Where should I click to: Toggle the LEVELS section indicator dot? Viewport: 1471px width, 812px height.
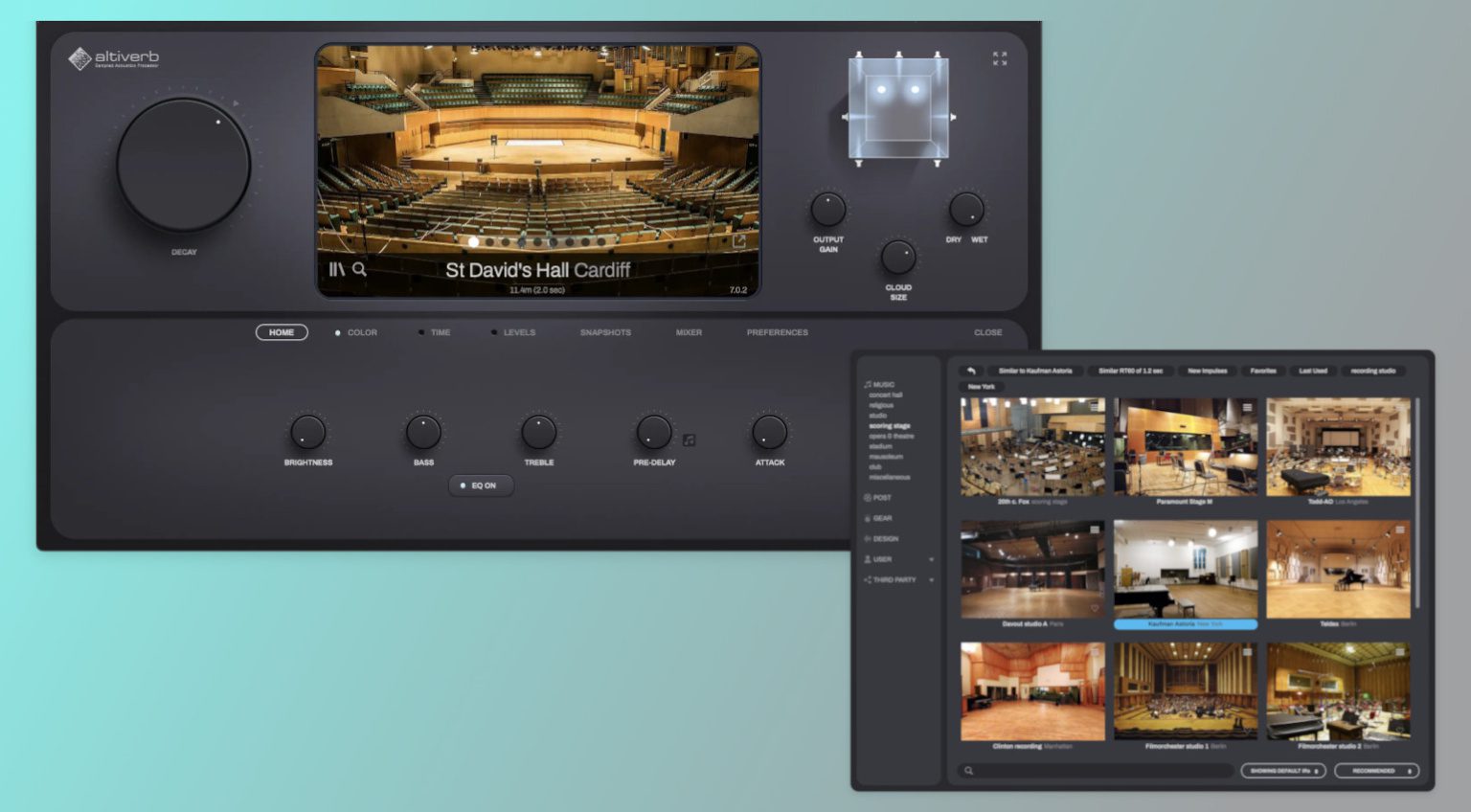[494, 332]
